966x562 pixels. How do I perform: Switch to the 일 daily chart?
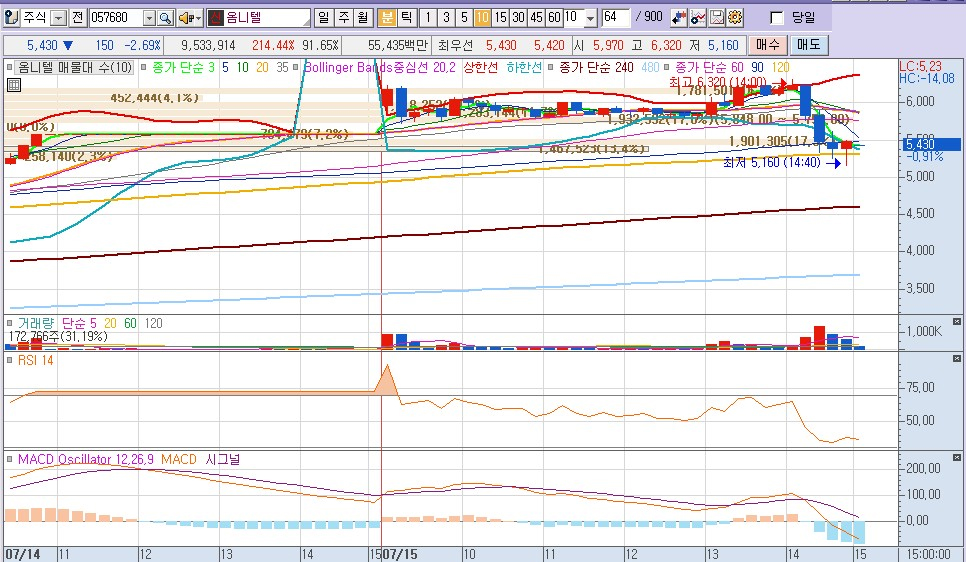tap(324, 18)
